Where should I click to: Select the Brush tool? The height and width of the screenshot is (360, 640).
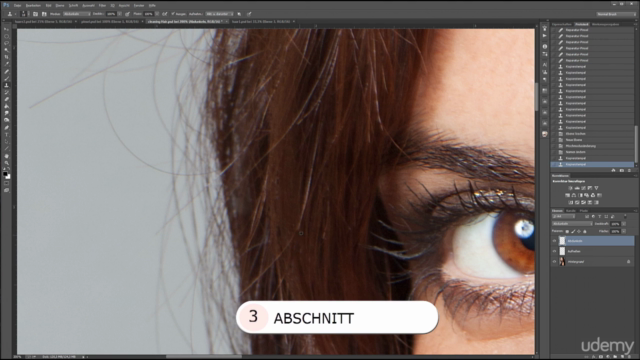pos(7,78)
